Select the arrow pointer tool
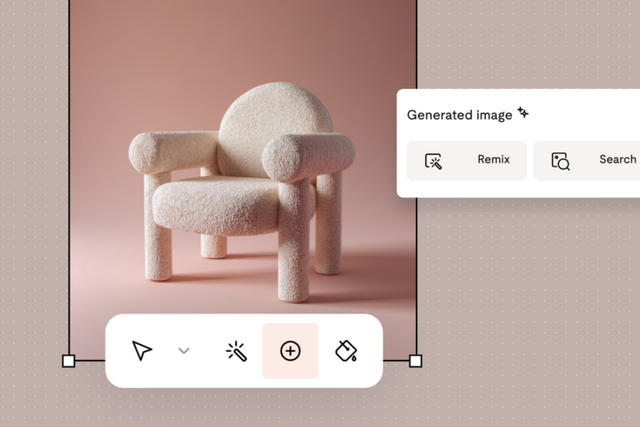 (142, 351)
